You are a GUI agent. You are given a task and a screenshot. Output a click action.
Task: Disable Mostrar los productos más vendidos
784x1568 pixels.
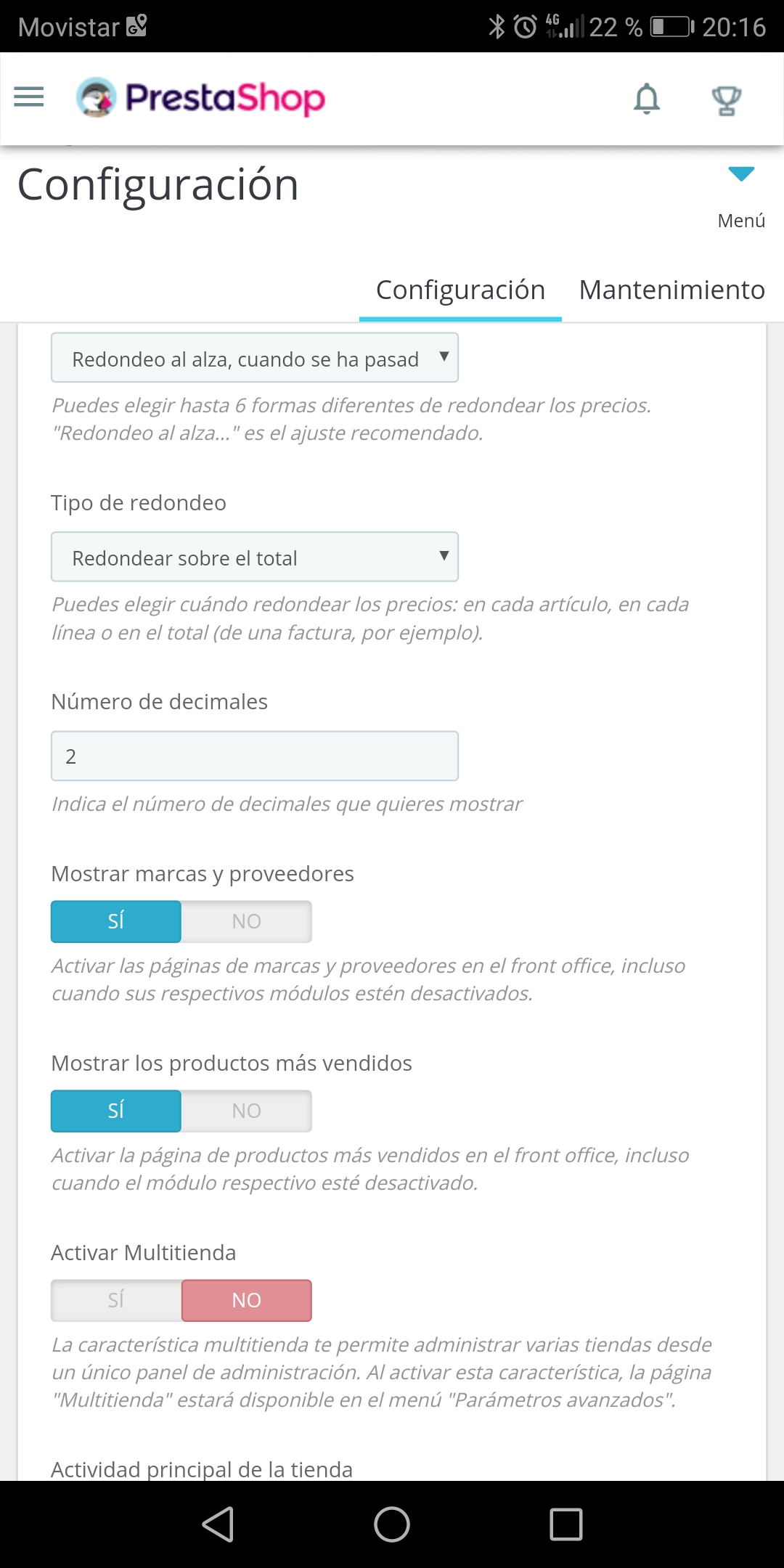coord(246,1111)
